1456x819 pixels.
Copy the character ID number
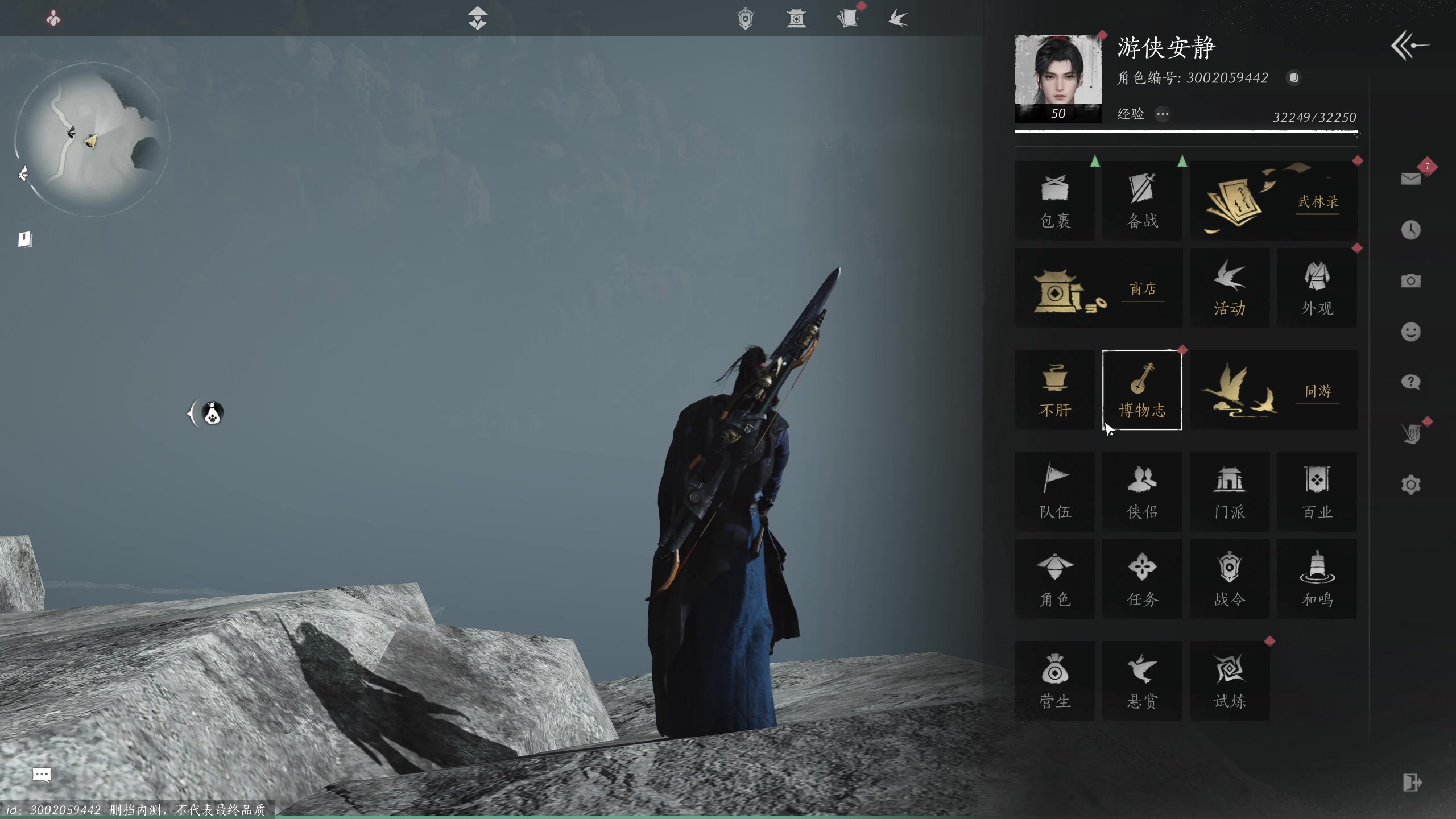coord(1293,77)
